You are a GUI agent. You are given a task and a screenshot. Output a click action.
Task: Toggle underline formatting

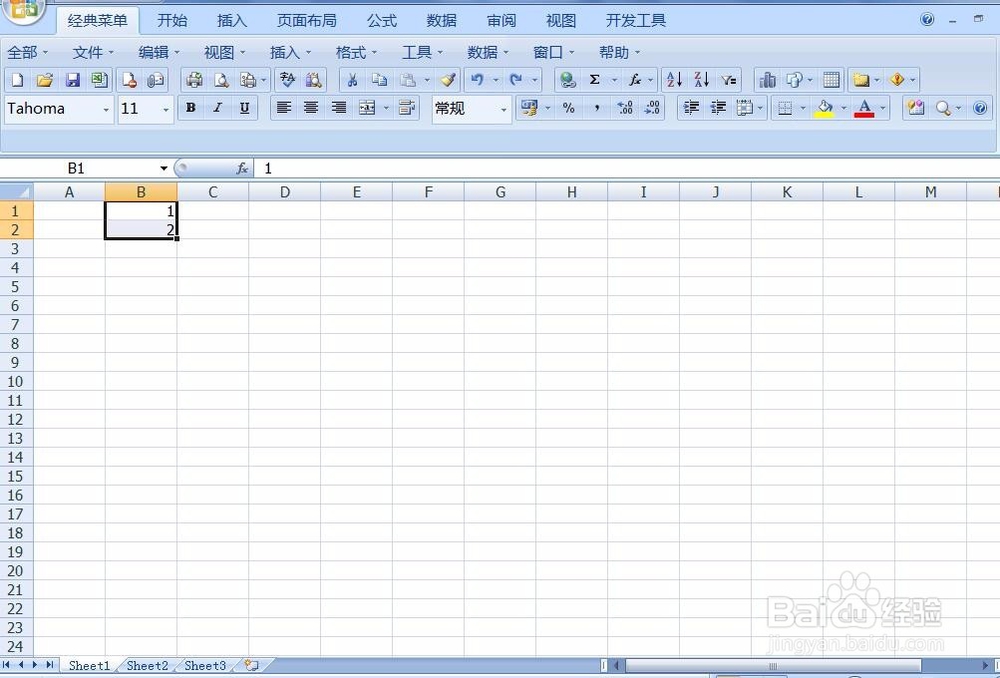244,108
